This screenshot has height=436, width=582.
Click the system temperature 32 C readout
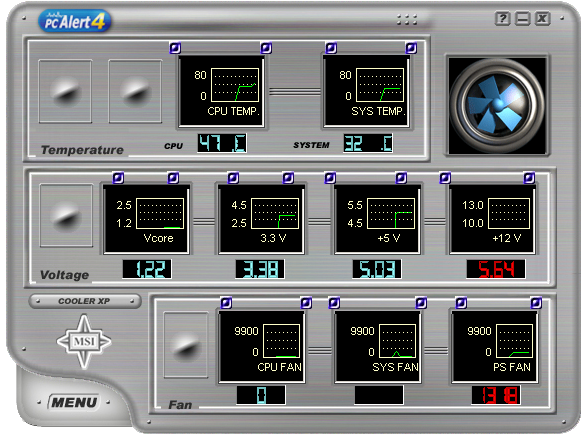(368, 143)
